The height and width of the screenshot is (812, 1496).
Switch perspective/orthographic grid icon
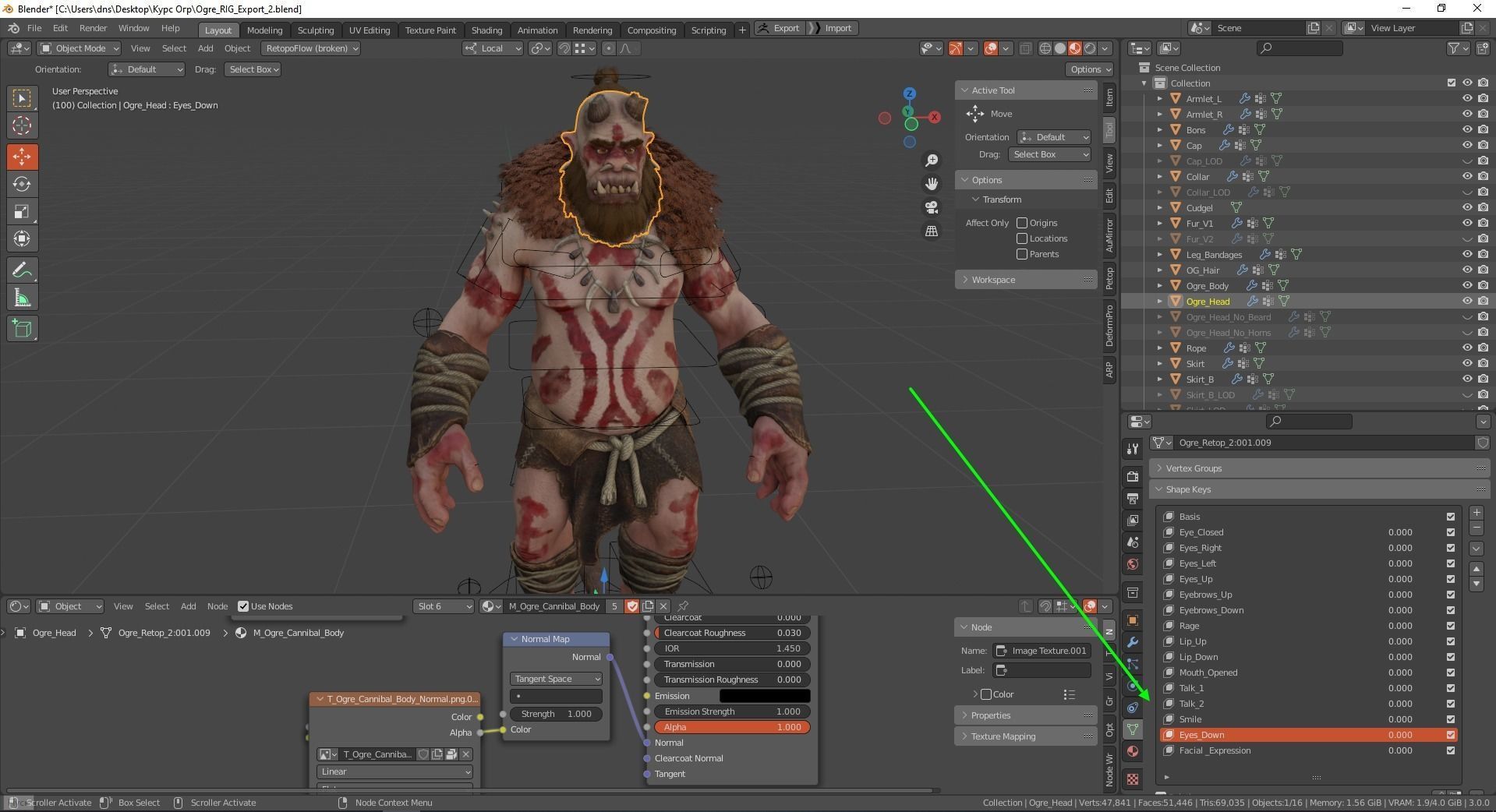click(932, 231)
